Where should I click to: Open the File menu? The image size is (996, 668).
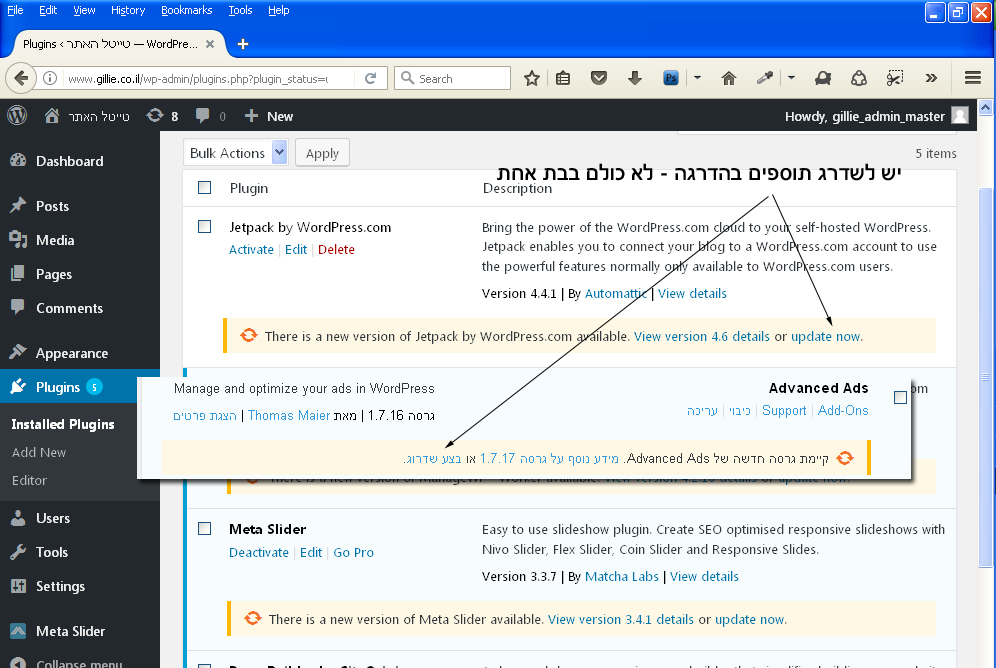point(15,10)
